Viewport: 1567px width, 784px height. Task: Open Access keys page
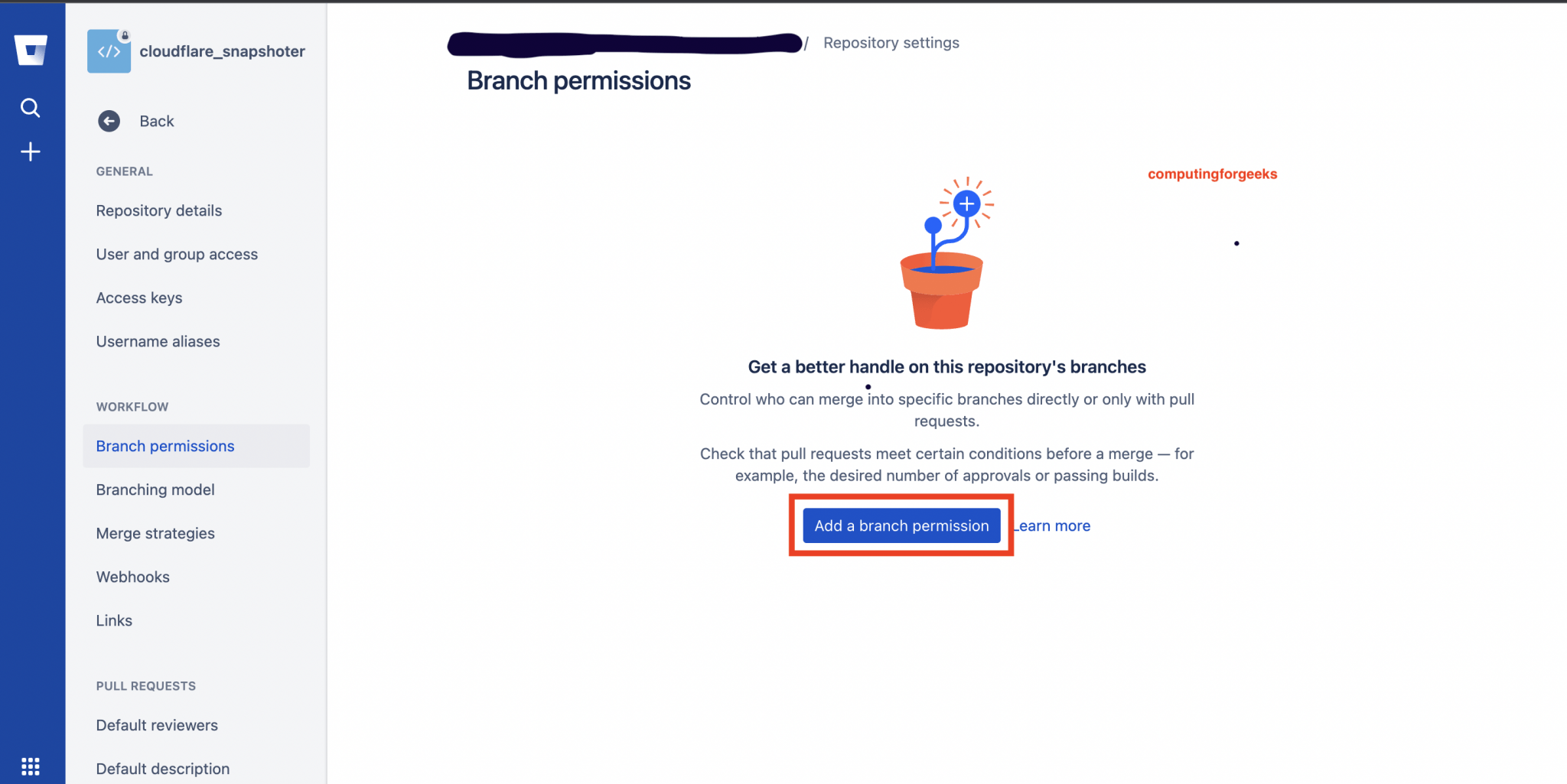coord(139,298)
